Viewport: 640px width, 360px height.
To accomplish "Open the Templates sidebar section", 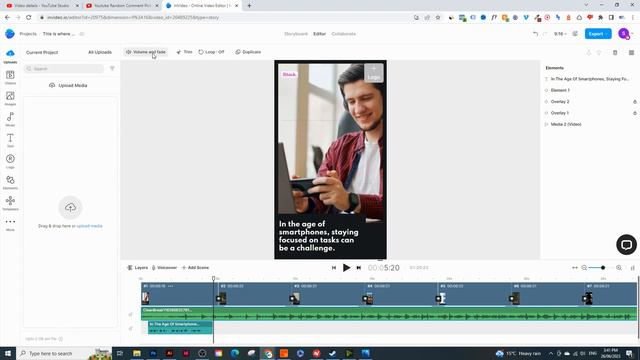I will (x=10, y=203).
